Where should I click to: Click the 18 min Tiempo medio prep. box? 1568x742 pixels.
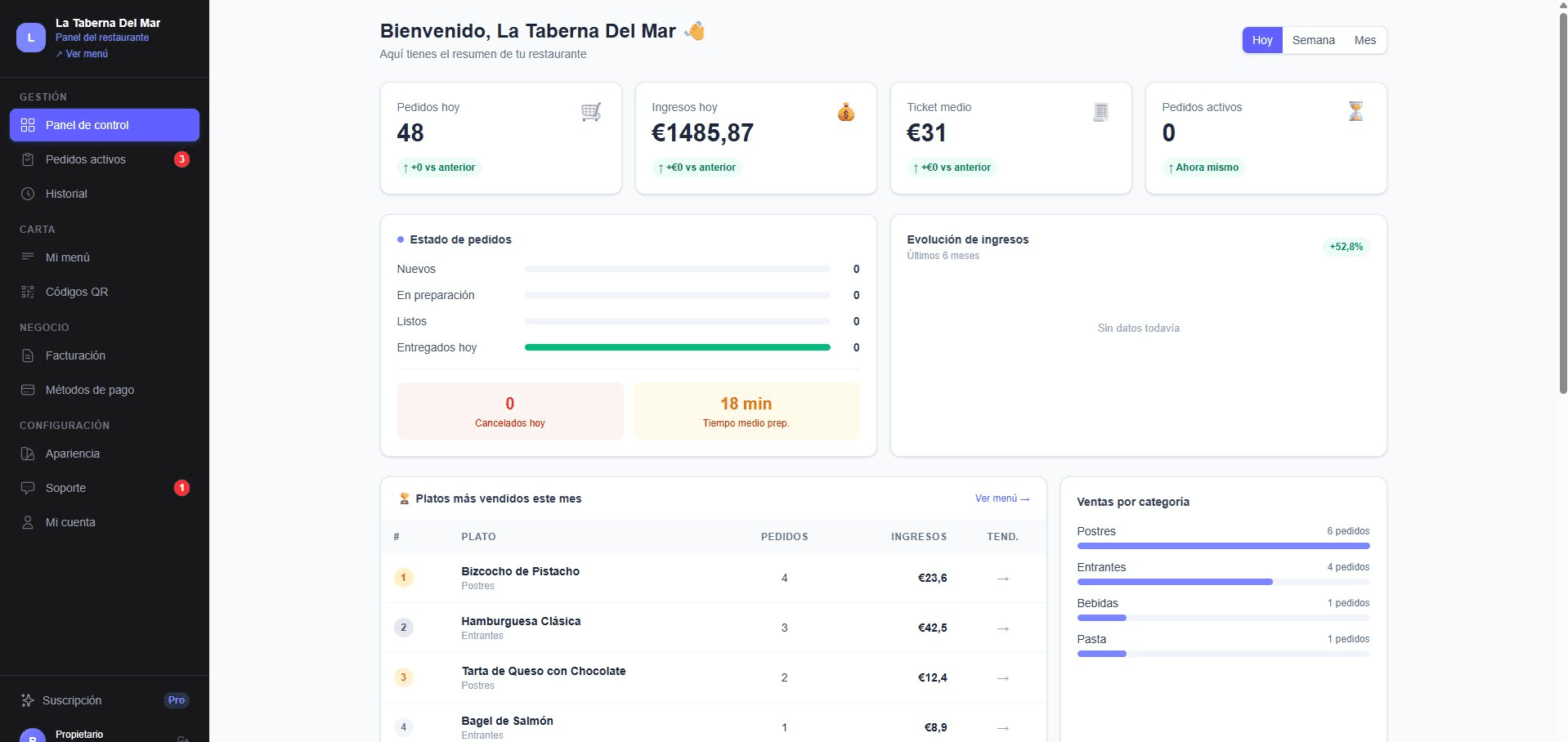[746, 411]
